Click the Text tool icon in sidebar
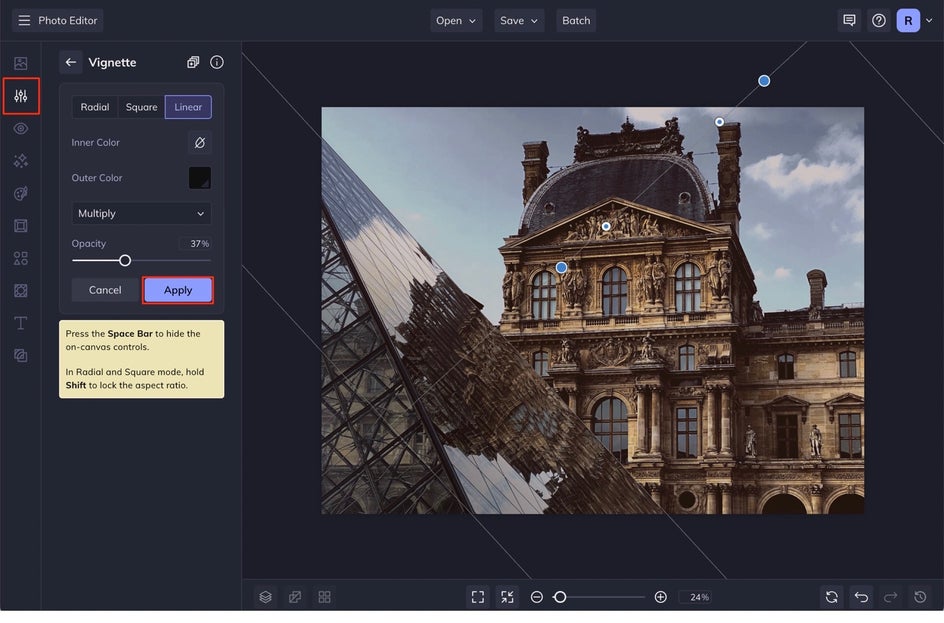Image resolution: width=944 pixels, height=623 pixels. point(21,323)
